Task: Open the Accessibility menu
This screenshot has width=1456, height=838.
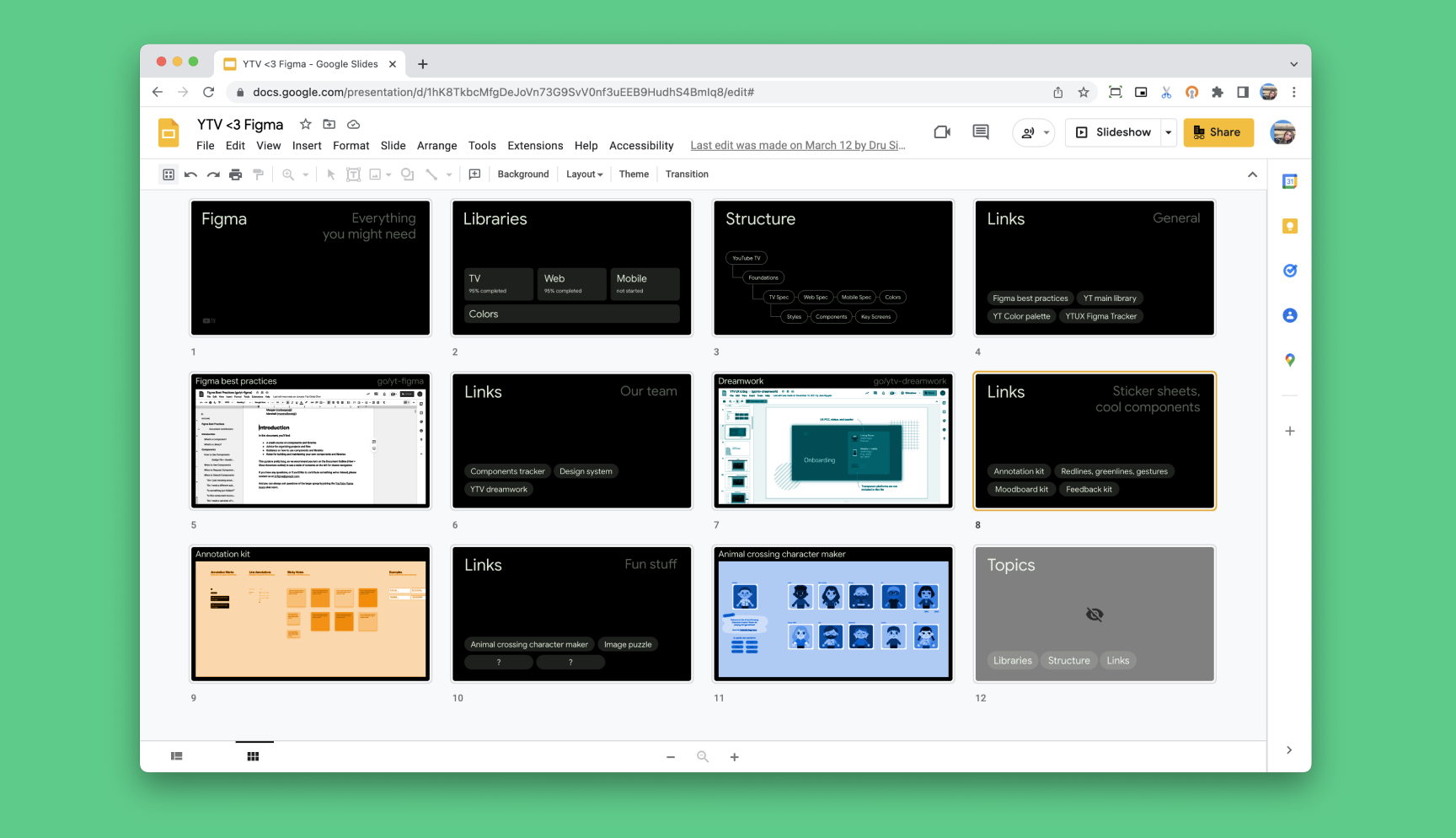Action: (x=641, y=146)
